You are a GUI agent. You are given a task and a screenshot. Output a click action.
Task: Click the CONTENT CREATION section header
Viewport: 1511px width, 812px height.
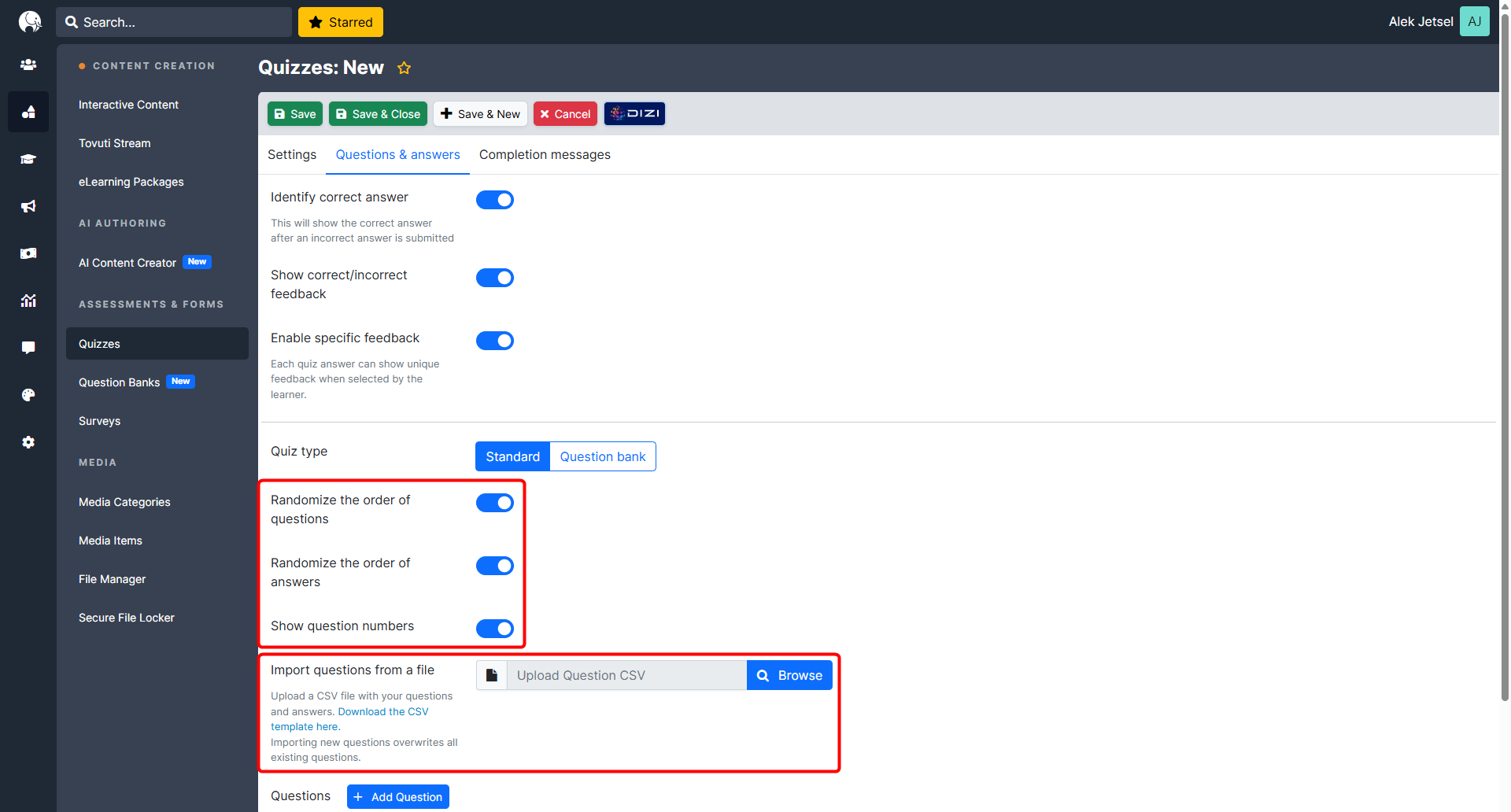(x=153, y=66)
